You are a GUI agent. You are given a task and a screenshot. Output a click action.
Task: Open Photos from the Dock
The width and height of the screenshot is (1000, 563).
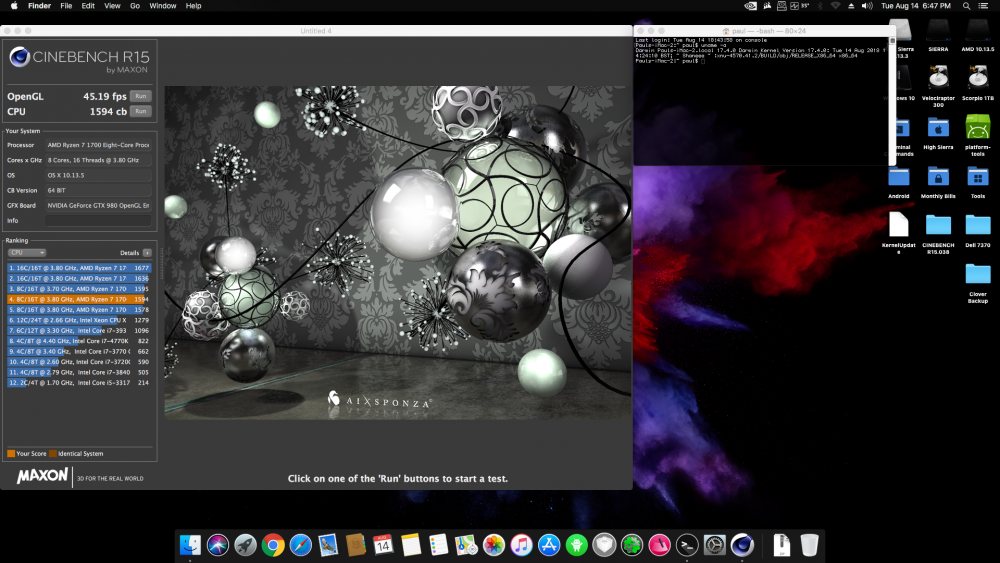pyautogui.click(x=494, y=545)
